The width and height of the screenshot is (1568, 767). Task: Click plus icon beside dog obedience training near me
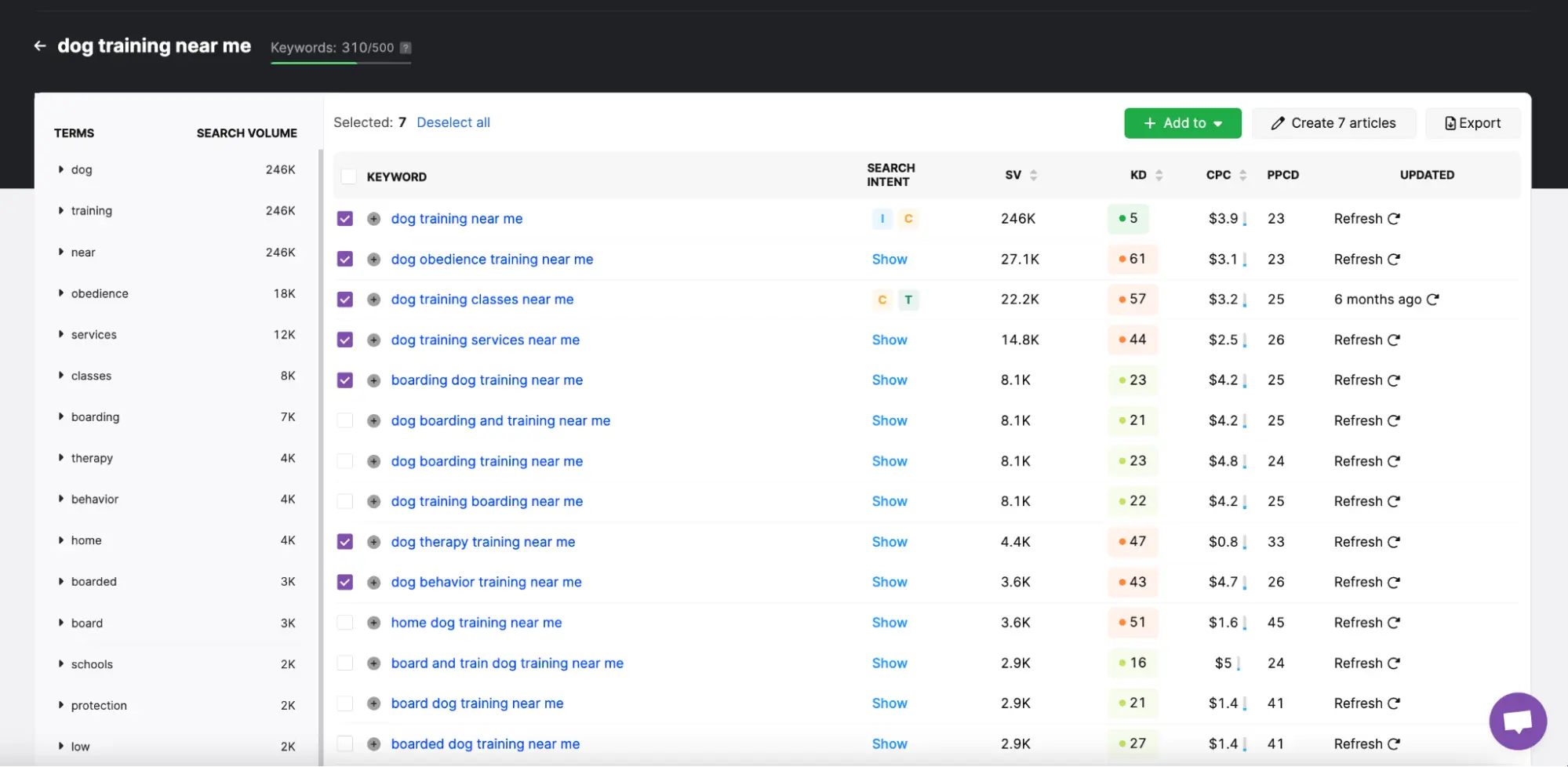click(374, 260)
